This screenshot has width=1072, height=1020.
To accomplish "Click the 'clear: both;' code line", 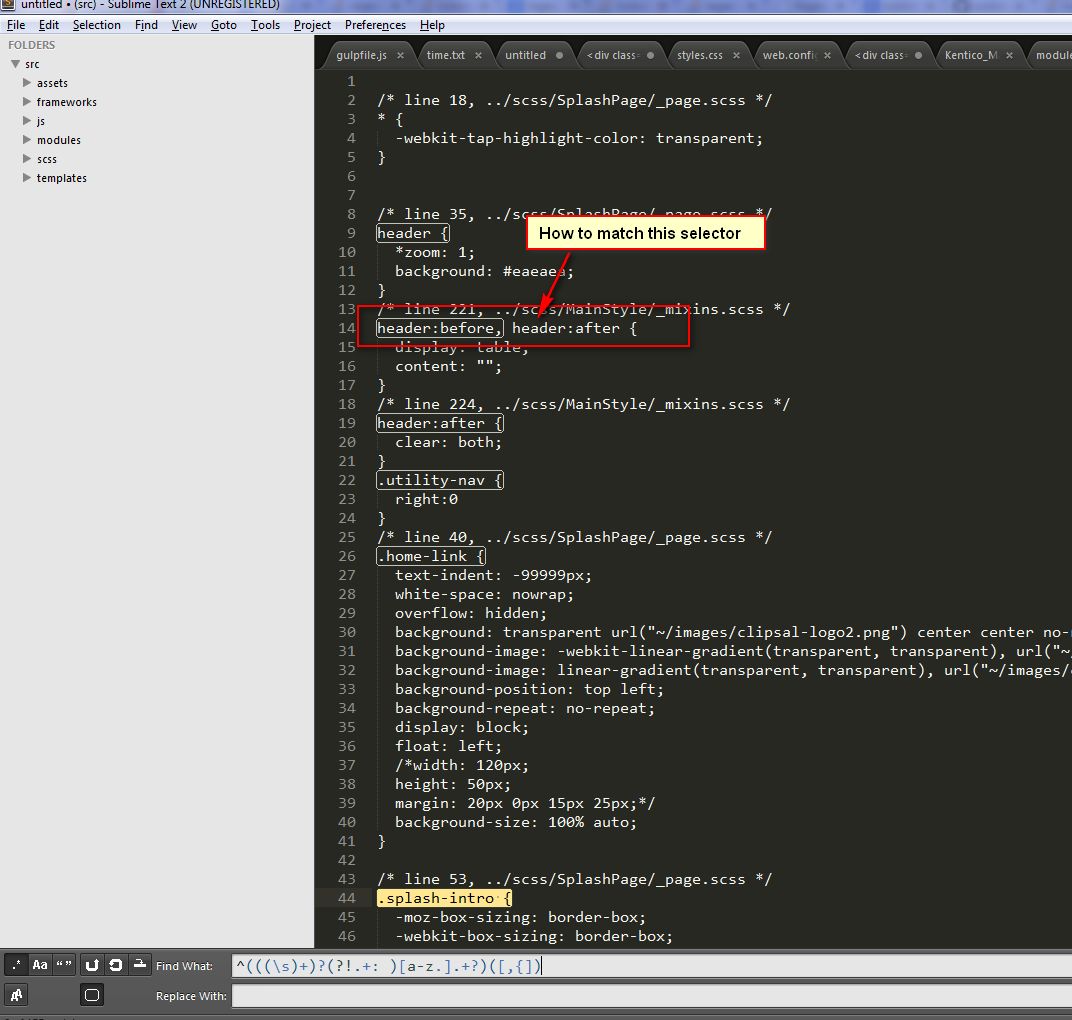I will click(x=448, y=442).
